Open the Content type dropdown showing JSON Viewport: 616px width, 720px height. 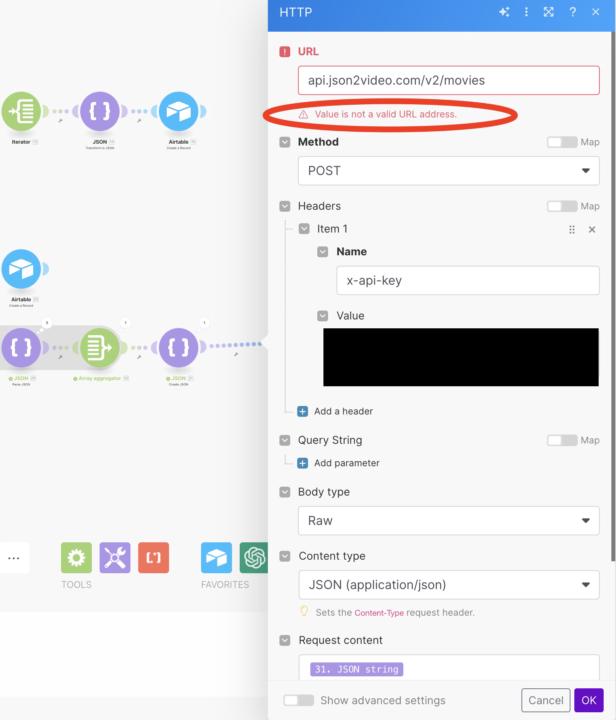pyautogui.click(x=448, y=585)
